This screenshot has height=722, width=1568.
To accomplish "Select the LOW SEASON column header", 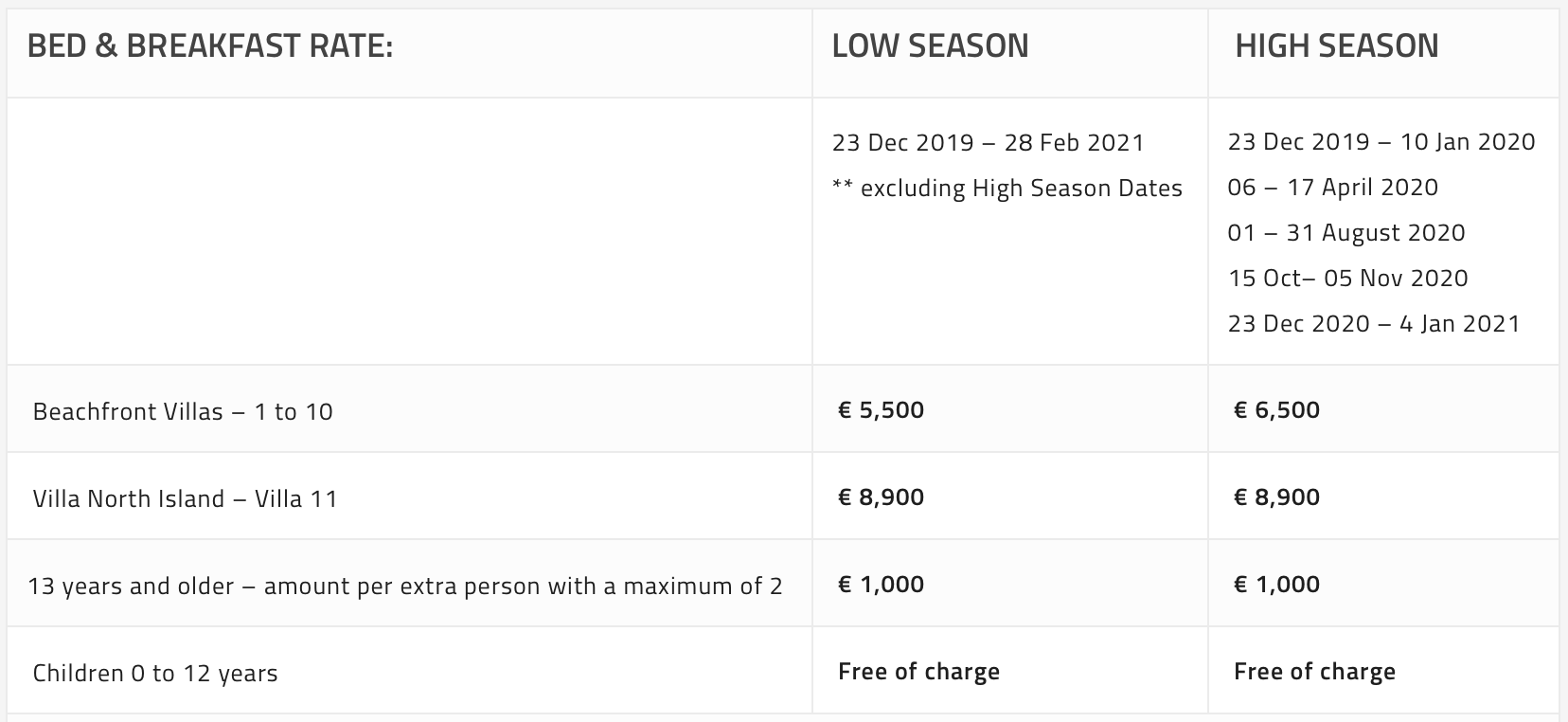I will click(x=930, y=45).
